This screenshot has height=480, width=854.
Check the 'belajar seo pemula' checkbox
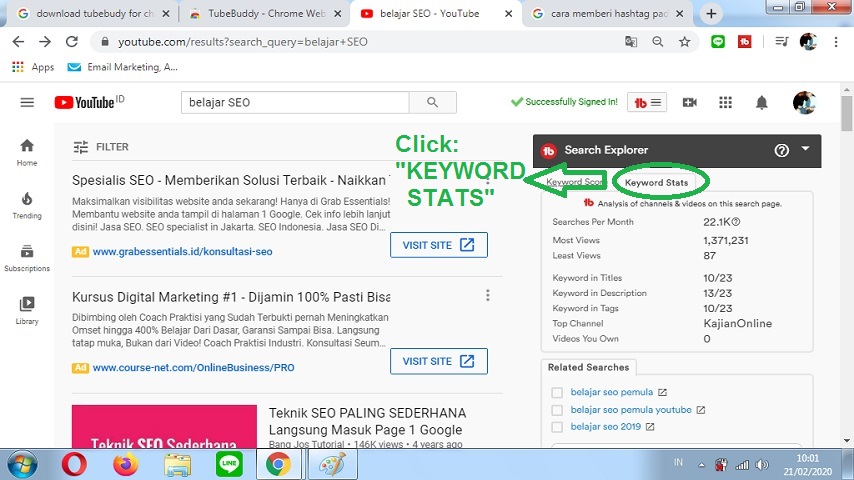pyautogui.click(x=558, y=393)
